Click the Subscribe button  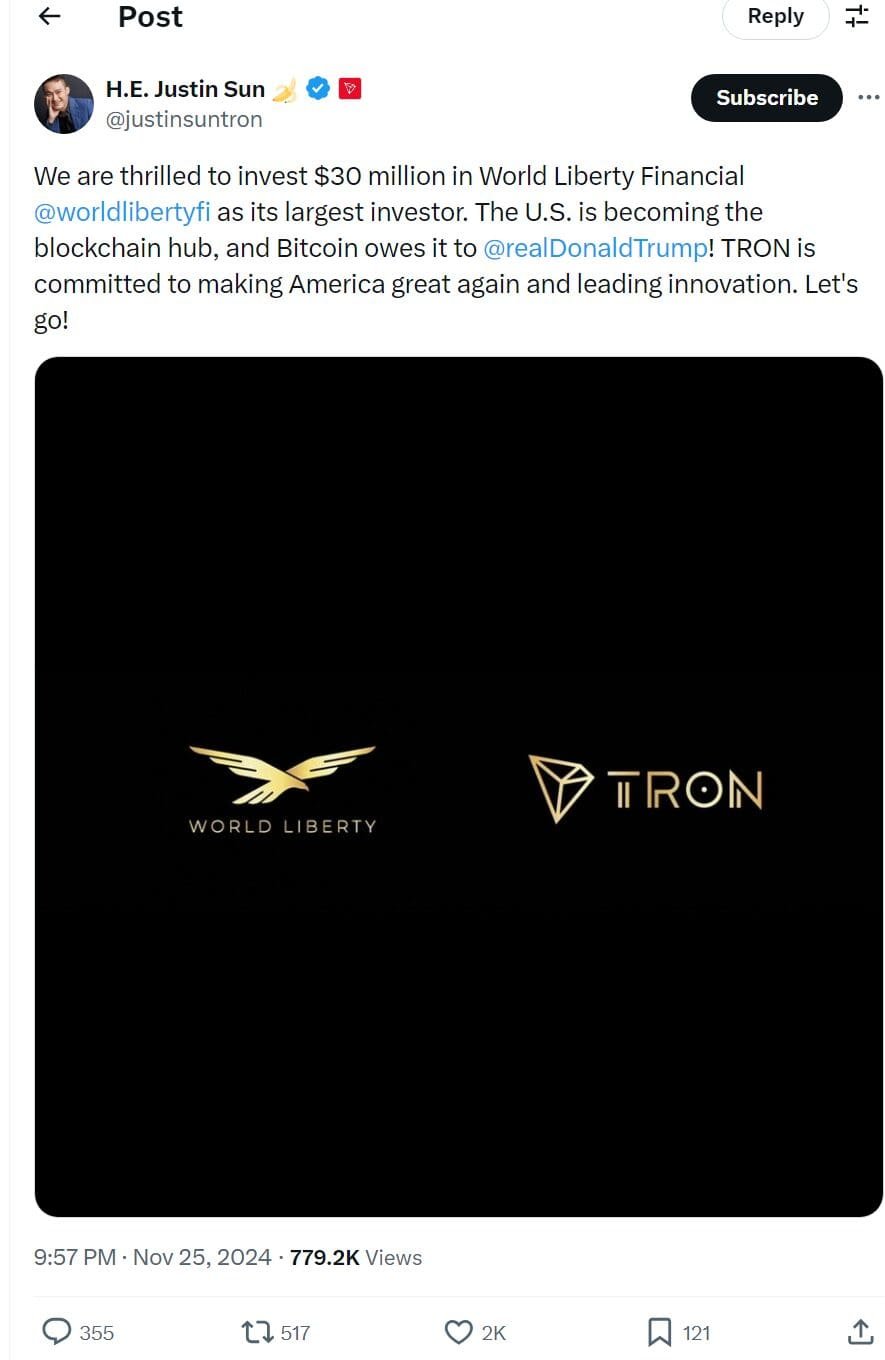coord(766,97)
